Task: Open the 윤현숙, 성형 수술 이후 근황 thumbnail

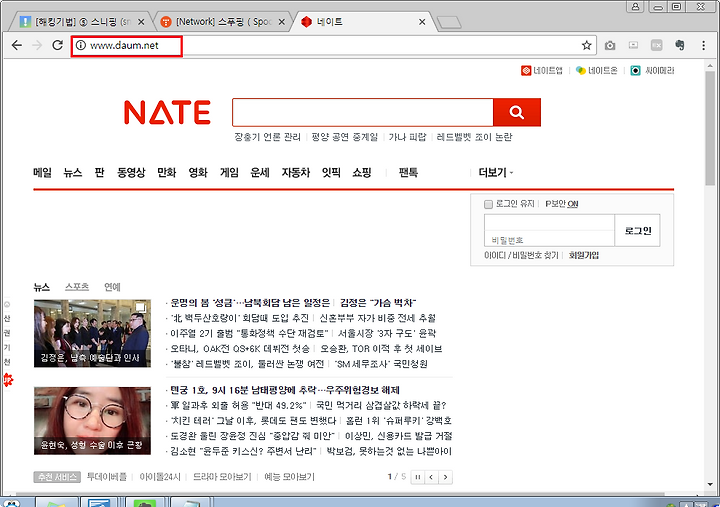Action: click(92, 421)
